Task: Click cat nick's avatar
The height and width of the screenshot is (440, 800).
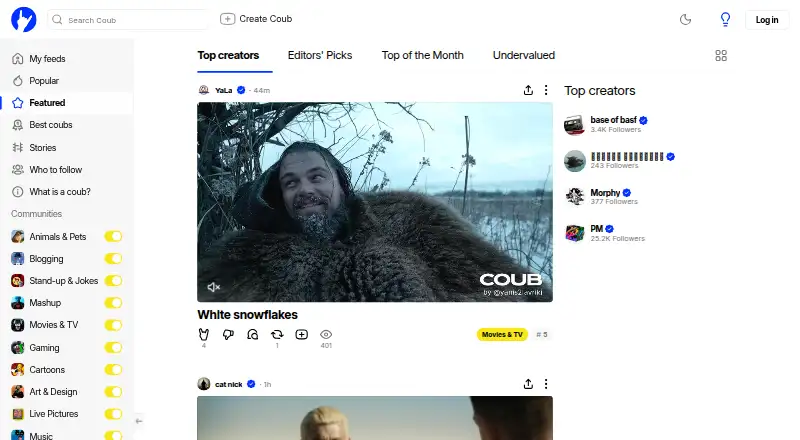Action: [204, 384]
